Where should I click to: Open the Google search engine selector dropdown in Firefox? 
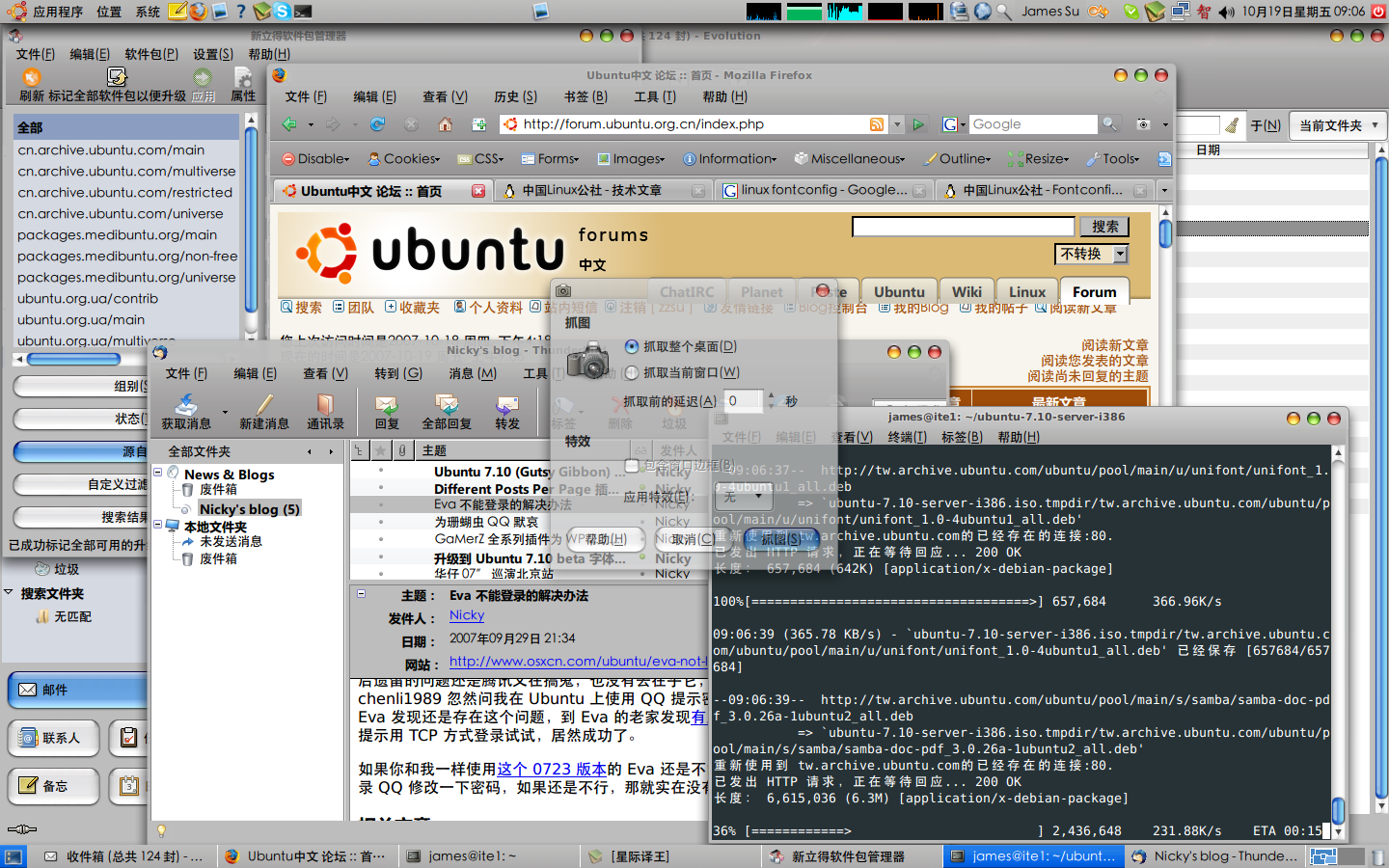[x=955, y=124]
